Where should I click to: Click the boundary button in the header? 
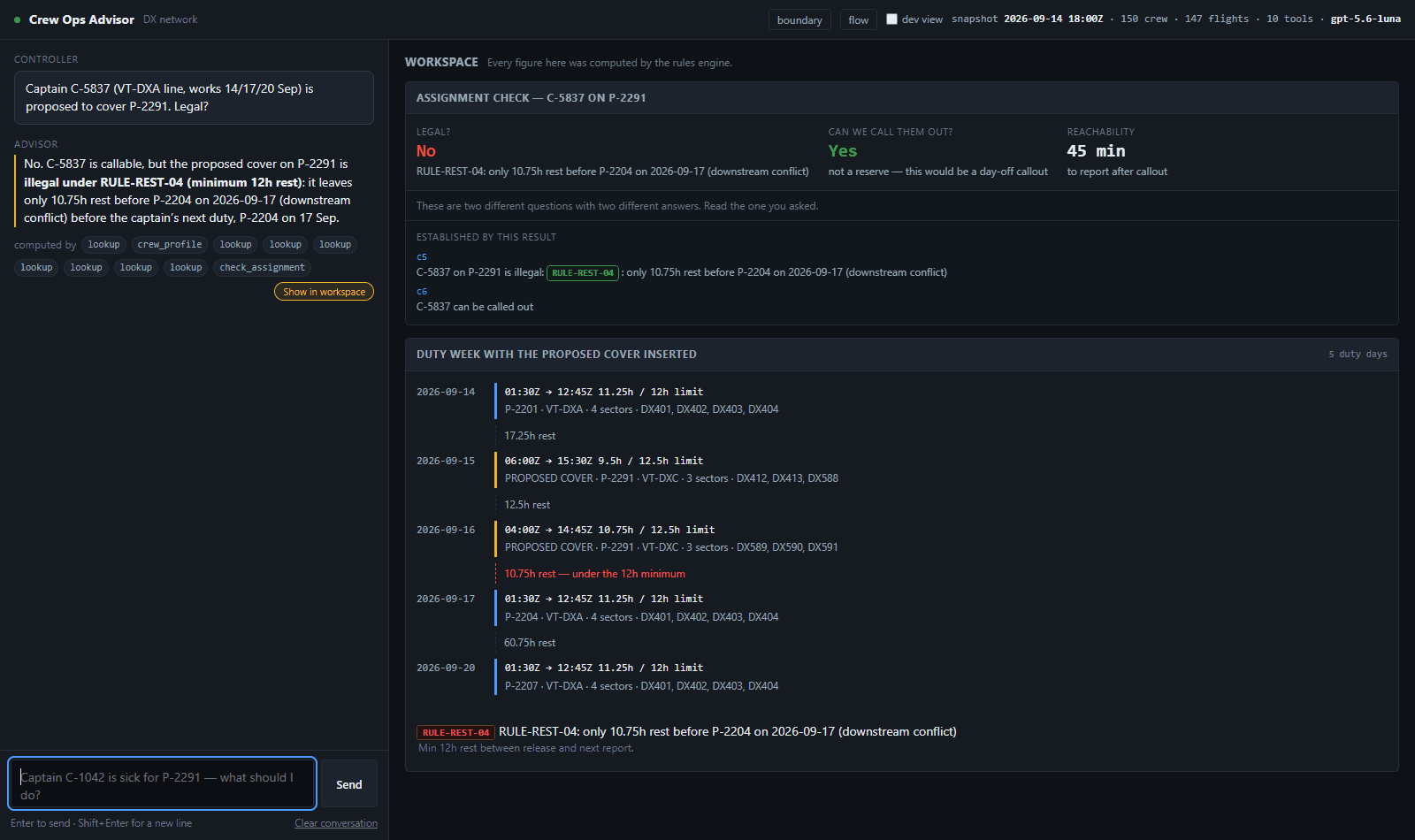799,19
